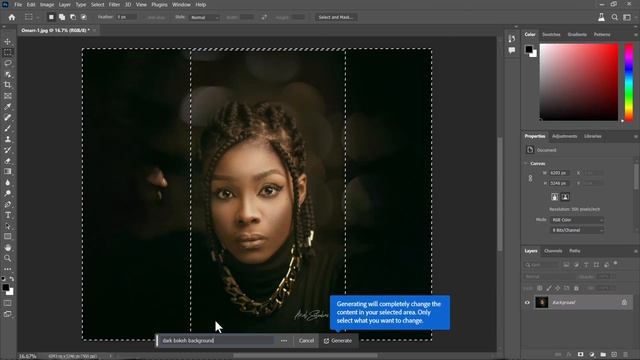The image size is (640, 360).
Task: Go to Home screen icon
Action: click(x=11, y=17)
